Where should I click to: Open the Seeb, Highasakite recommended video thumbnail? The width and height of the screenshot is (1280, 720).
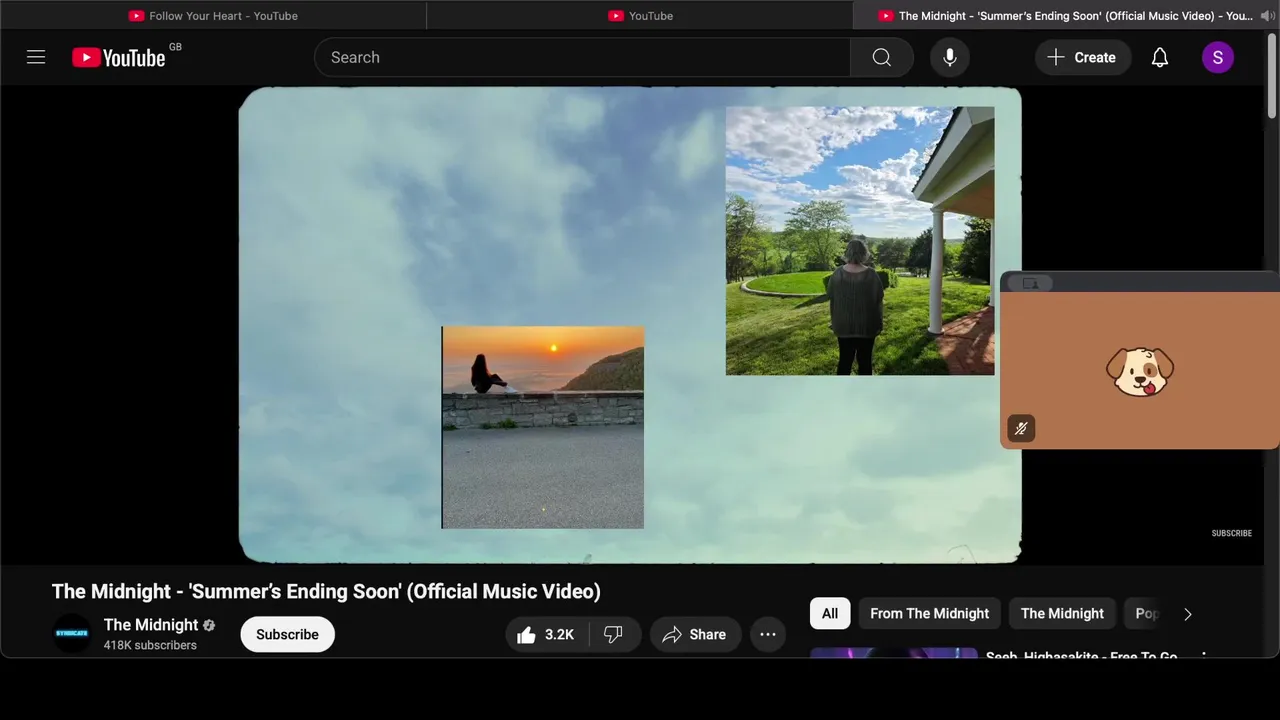coord(894,653)
